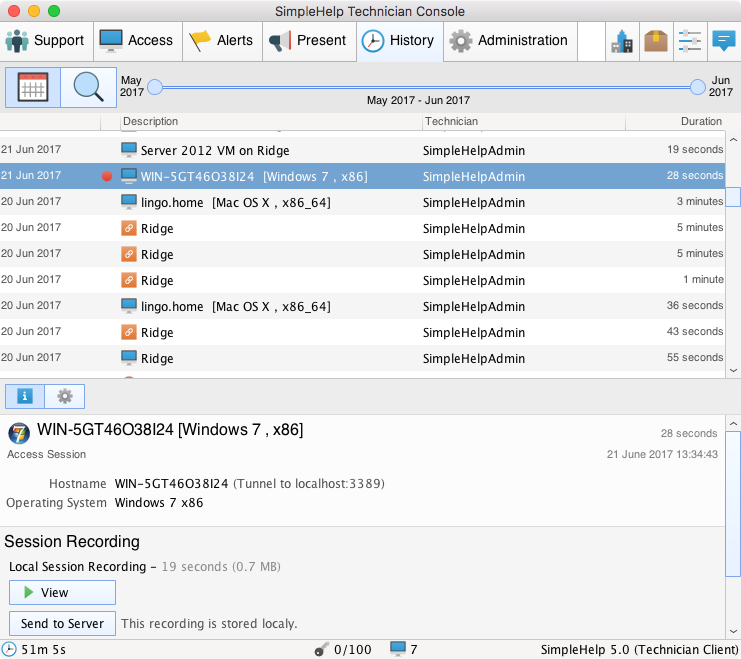
Task: Click history list scrollbar up arrow
Action: pos(733,139)
